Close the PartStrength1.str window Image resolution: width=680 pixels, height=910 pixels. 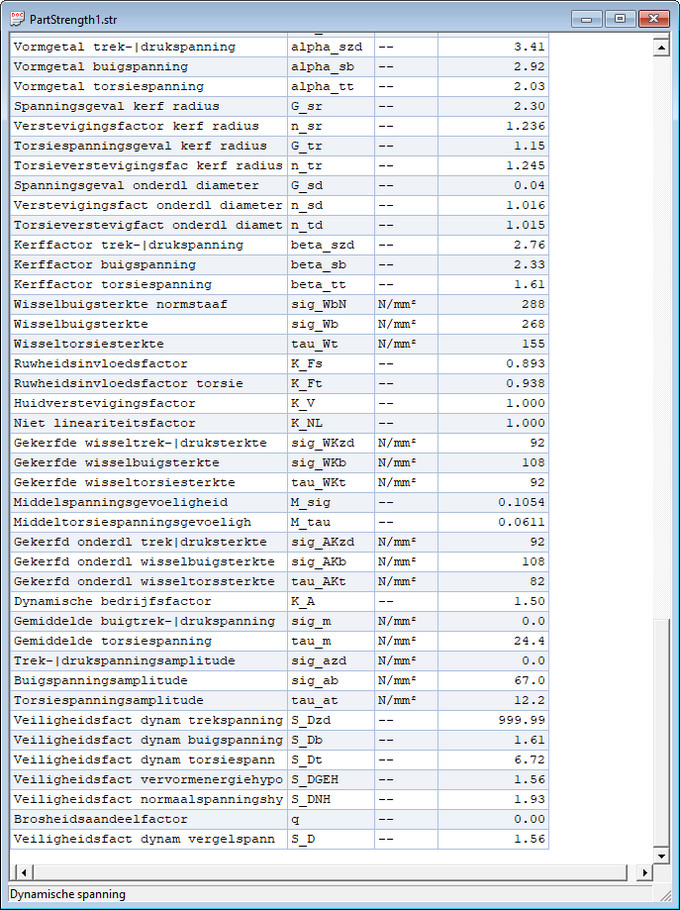(653, 19)
